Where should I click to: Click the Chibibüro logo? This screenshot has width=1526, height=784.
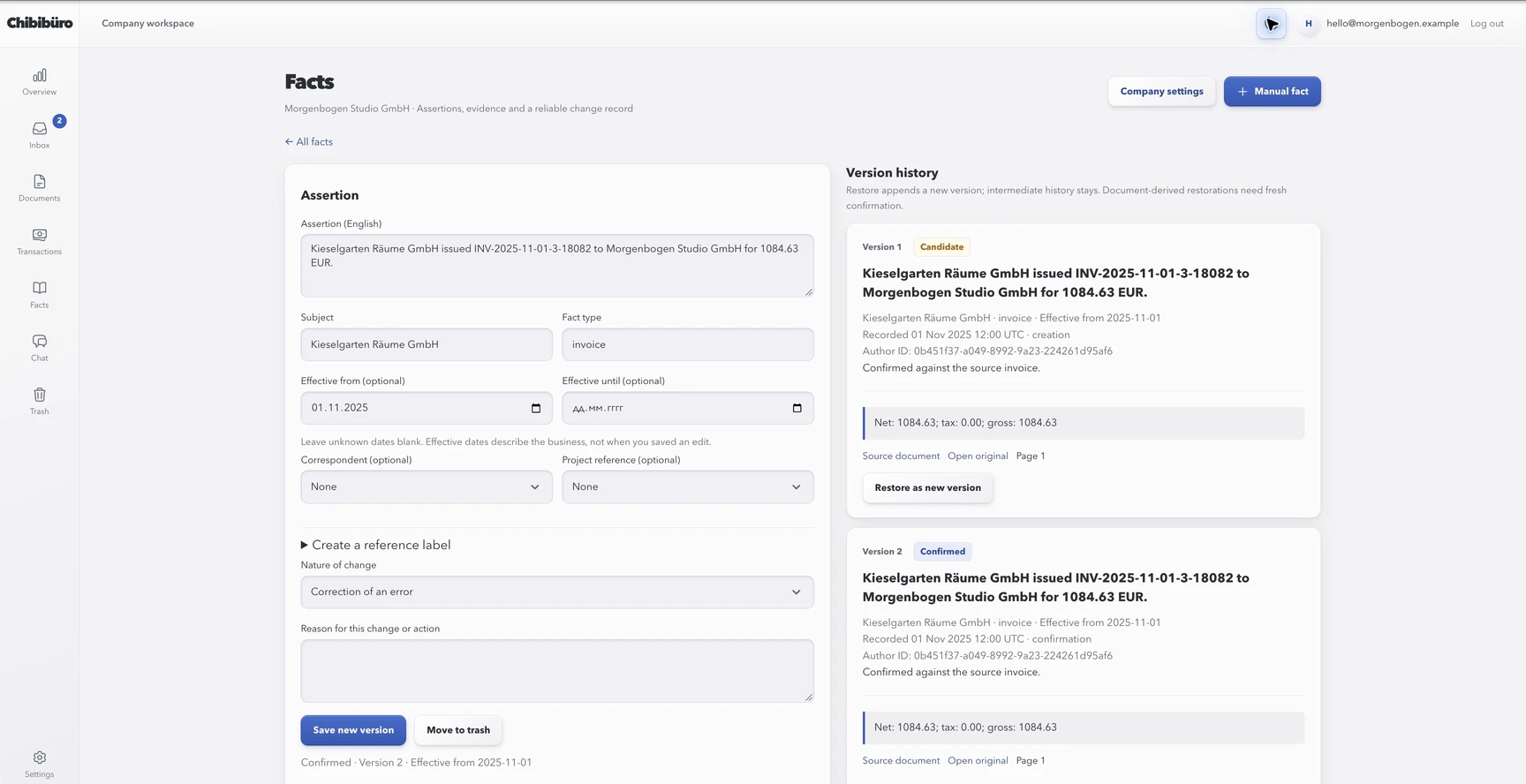click(x=40, y=23)
